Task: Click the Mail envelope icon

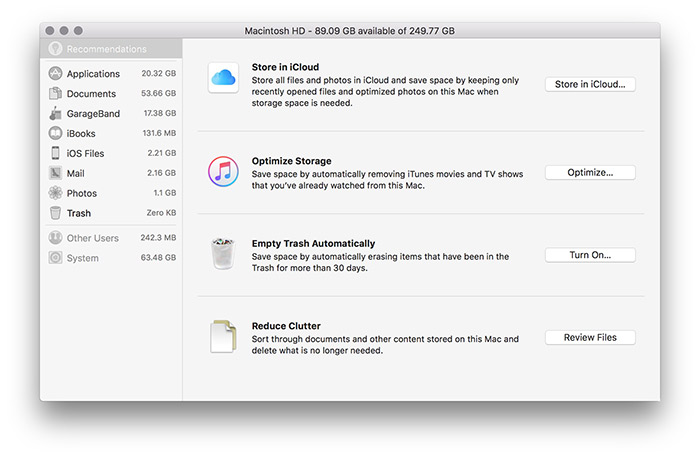Action: [56, 173]
